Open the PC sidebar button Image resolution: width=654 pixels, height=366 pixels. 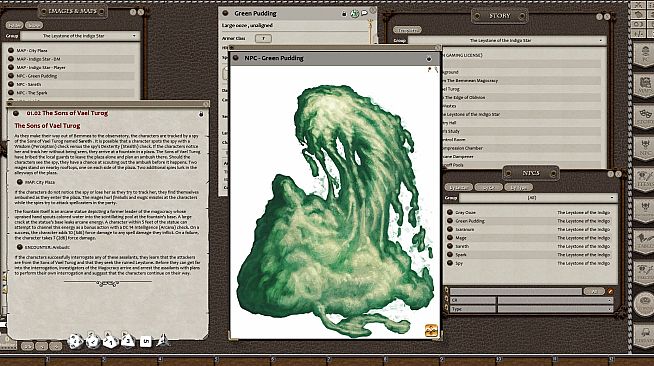click(x=644, y=55)
